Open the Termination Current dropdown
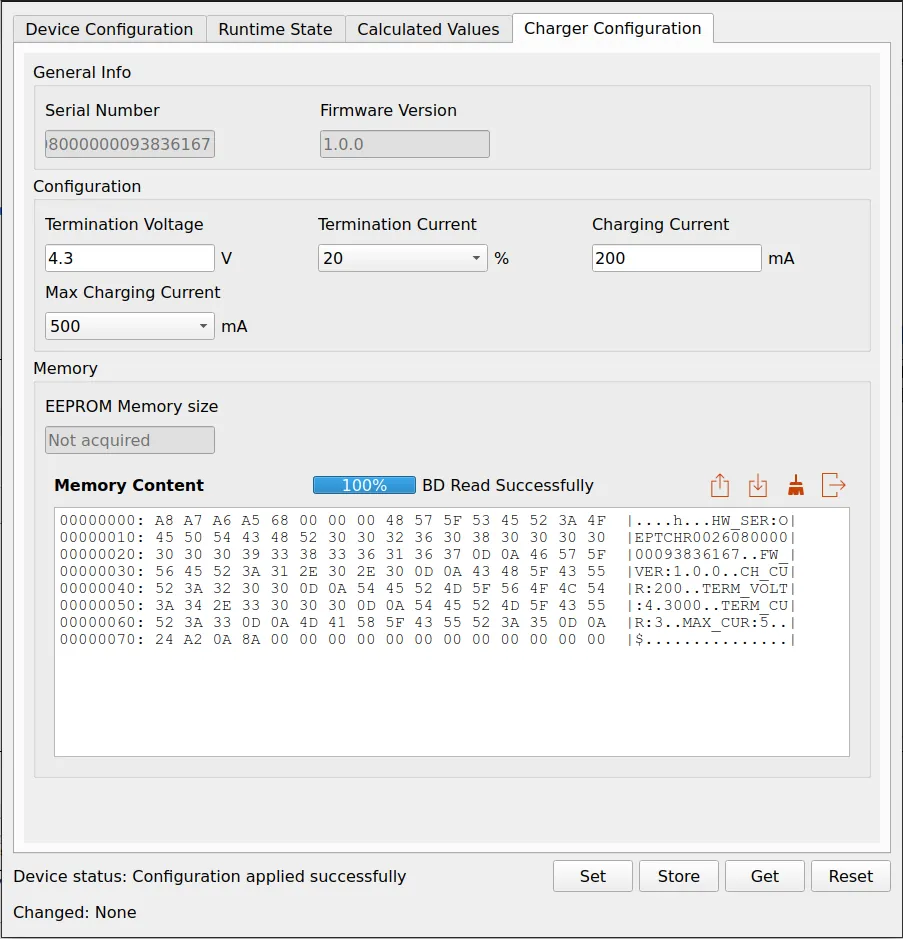Viewport: 903px width, 939px height. tap(402, 258)
